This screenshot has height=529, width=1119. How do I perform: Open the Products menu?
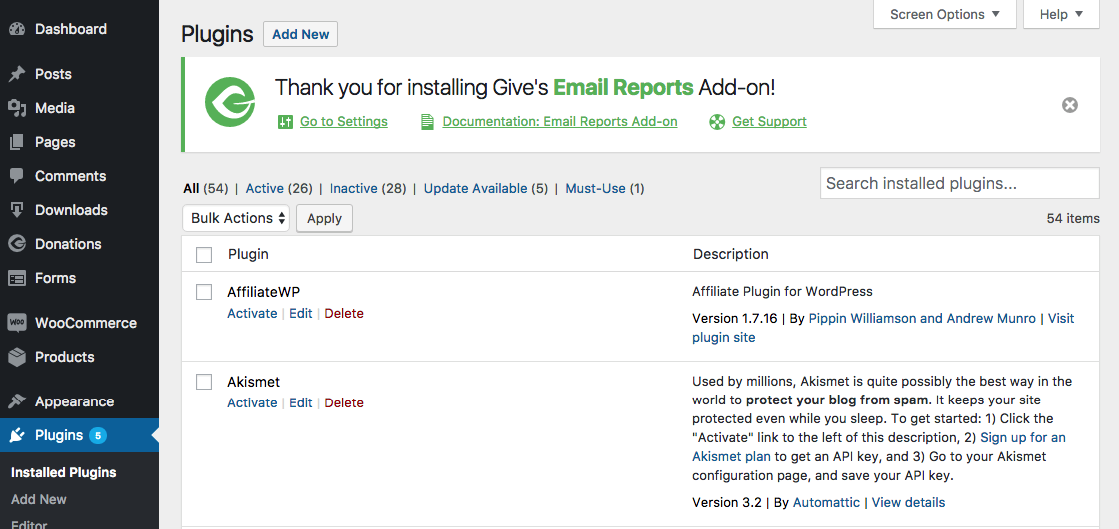pos(64,357)
